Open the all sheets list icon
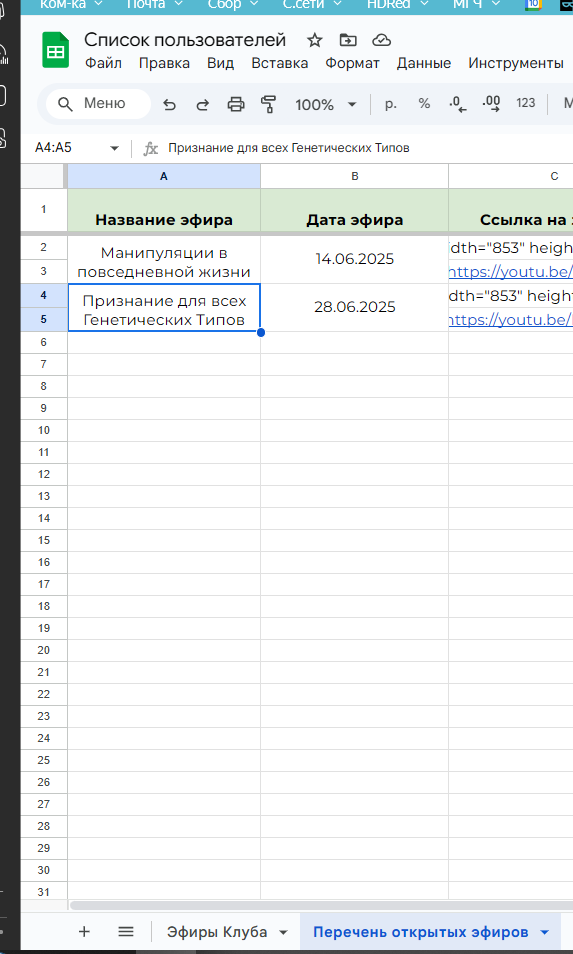573x954 pixels. tap(126, 931)
